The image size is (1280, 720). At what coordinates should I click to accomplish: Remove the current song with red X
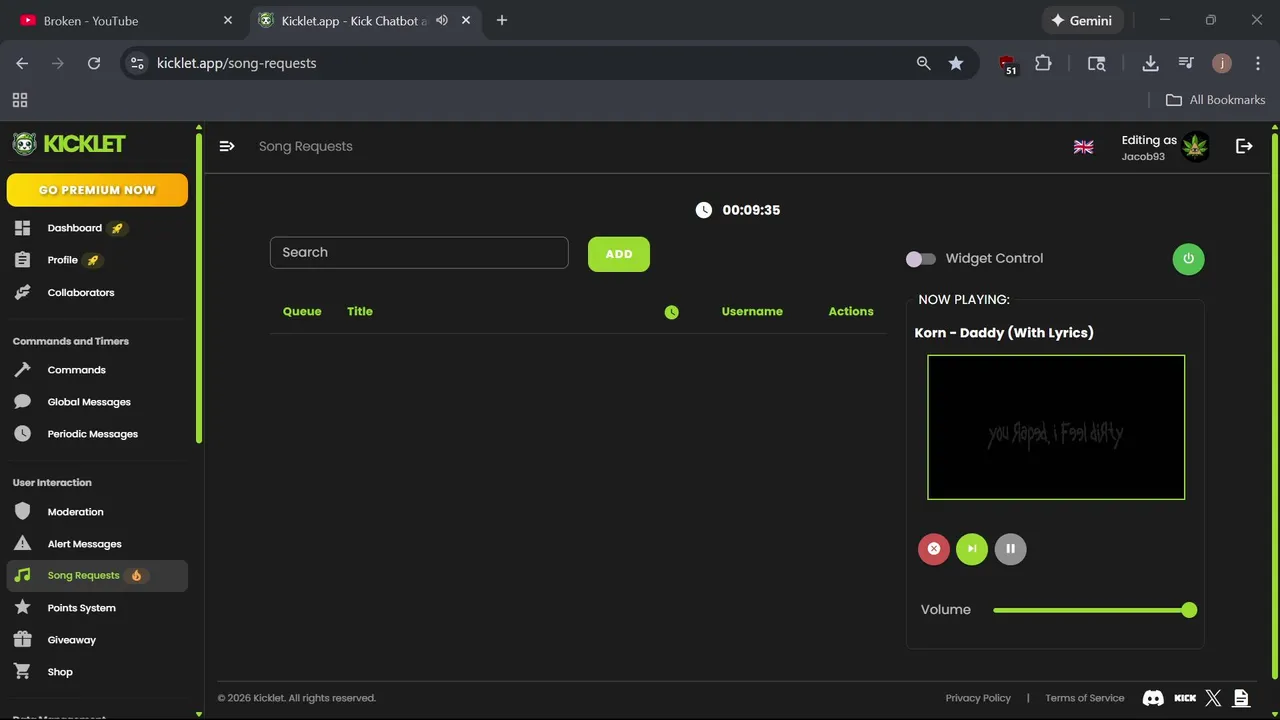[934, 549]
